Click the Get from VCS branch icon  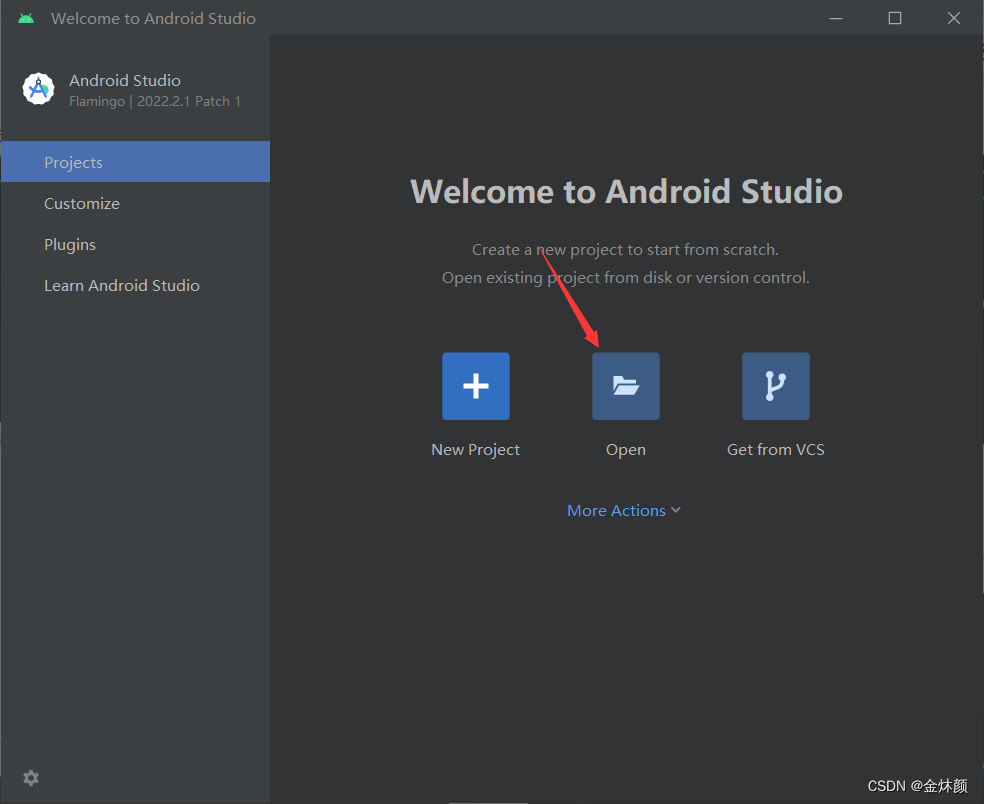[x=776, y=386]
